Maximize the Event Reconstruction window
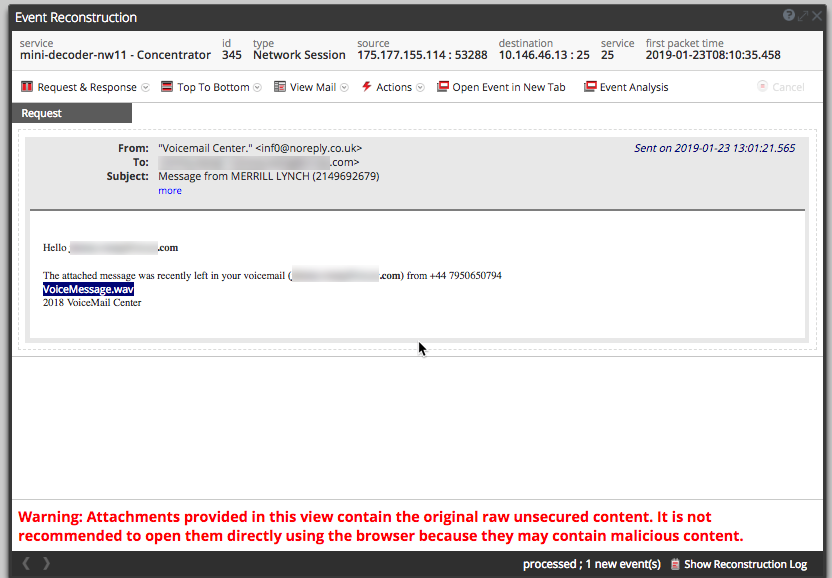Viewport: 832px width, 578px height. tap(803, 16)
